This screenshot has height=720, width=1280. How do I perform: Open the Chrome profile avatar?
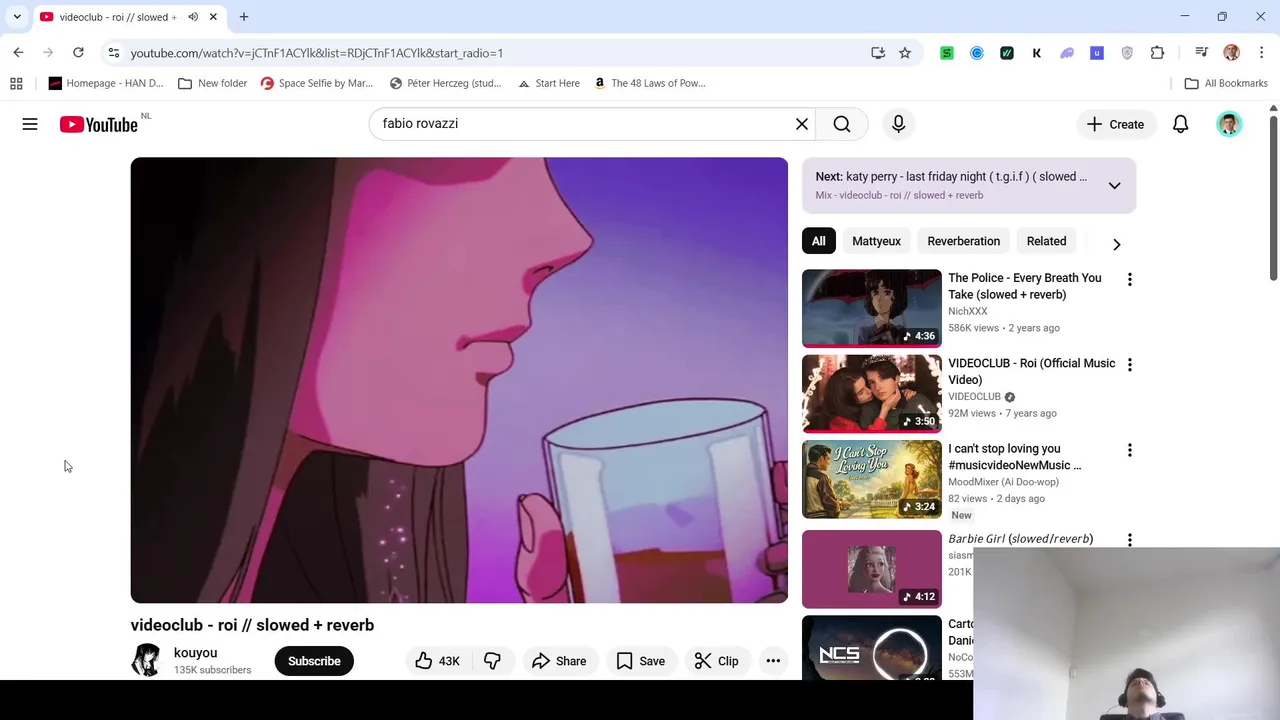coord(1232,53)
